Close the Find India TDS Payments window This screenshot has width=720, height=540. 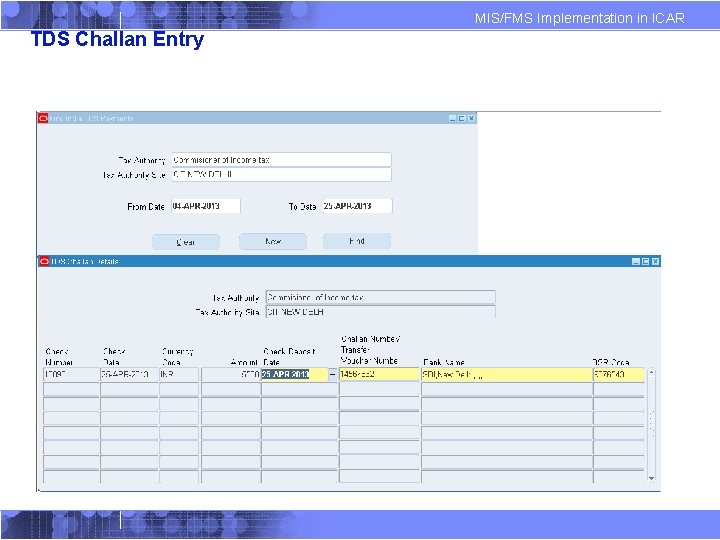(x=471, y=118)
